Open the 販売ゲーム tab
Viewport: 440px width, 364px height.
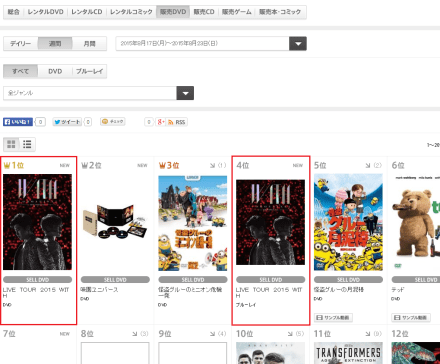237,12
